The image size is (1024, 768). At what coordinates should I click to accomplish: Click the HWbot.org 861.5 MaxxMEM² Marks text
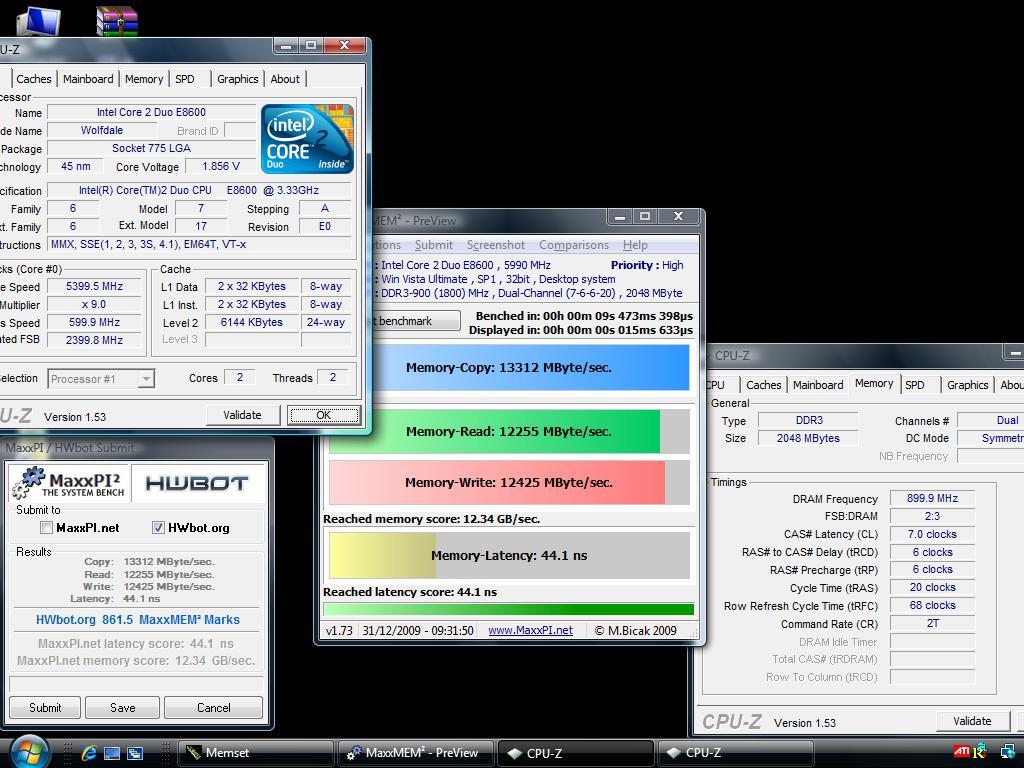click(138, 620)
